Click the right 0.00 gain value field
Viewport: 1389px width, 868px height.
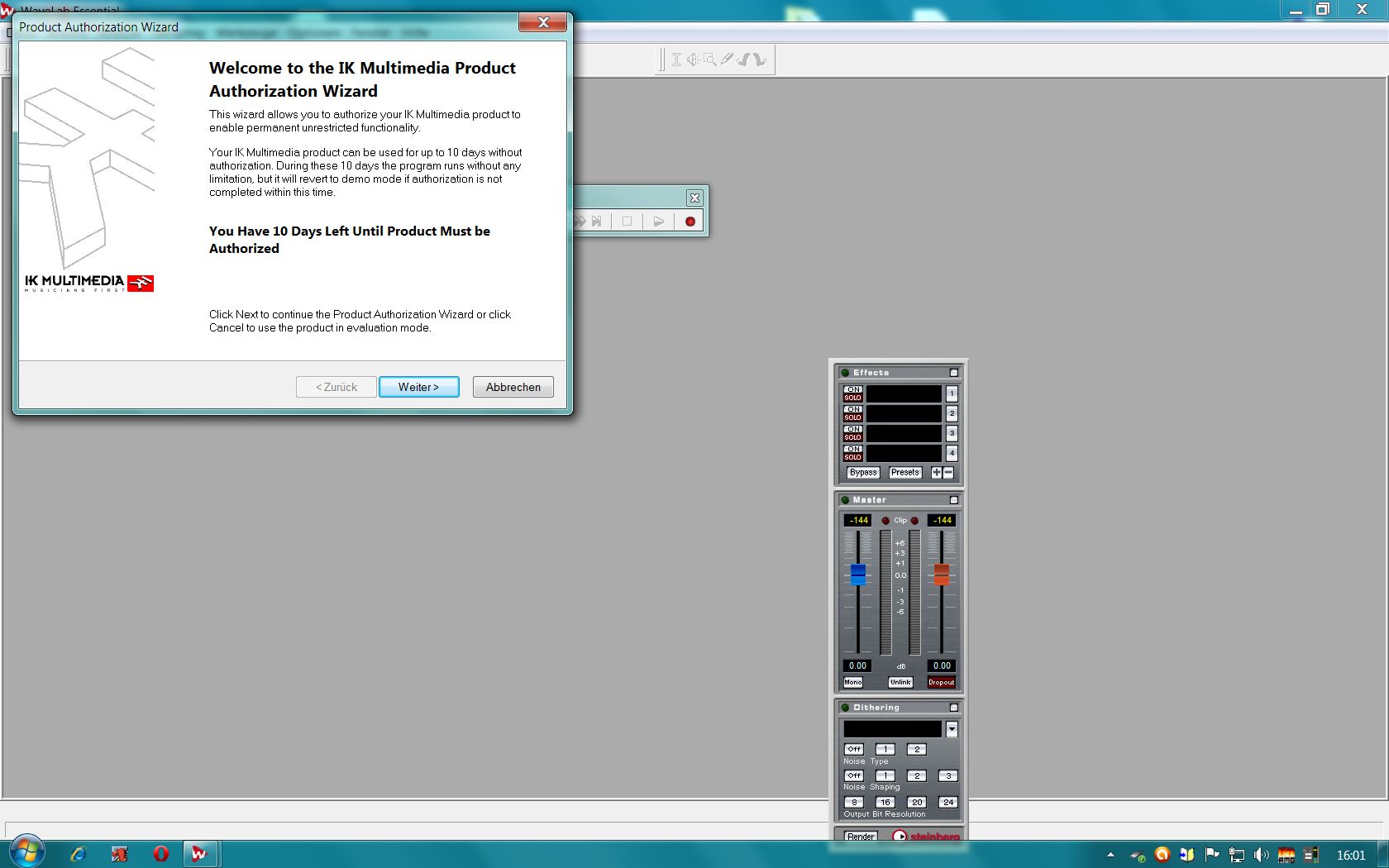pos(942,665)
